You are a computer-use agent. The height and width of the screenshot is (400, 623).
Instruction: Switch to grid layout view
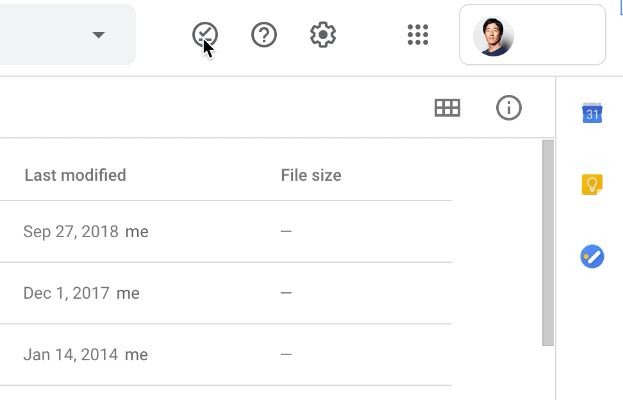click(x=447, y=108)
